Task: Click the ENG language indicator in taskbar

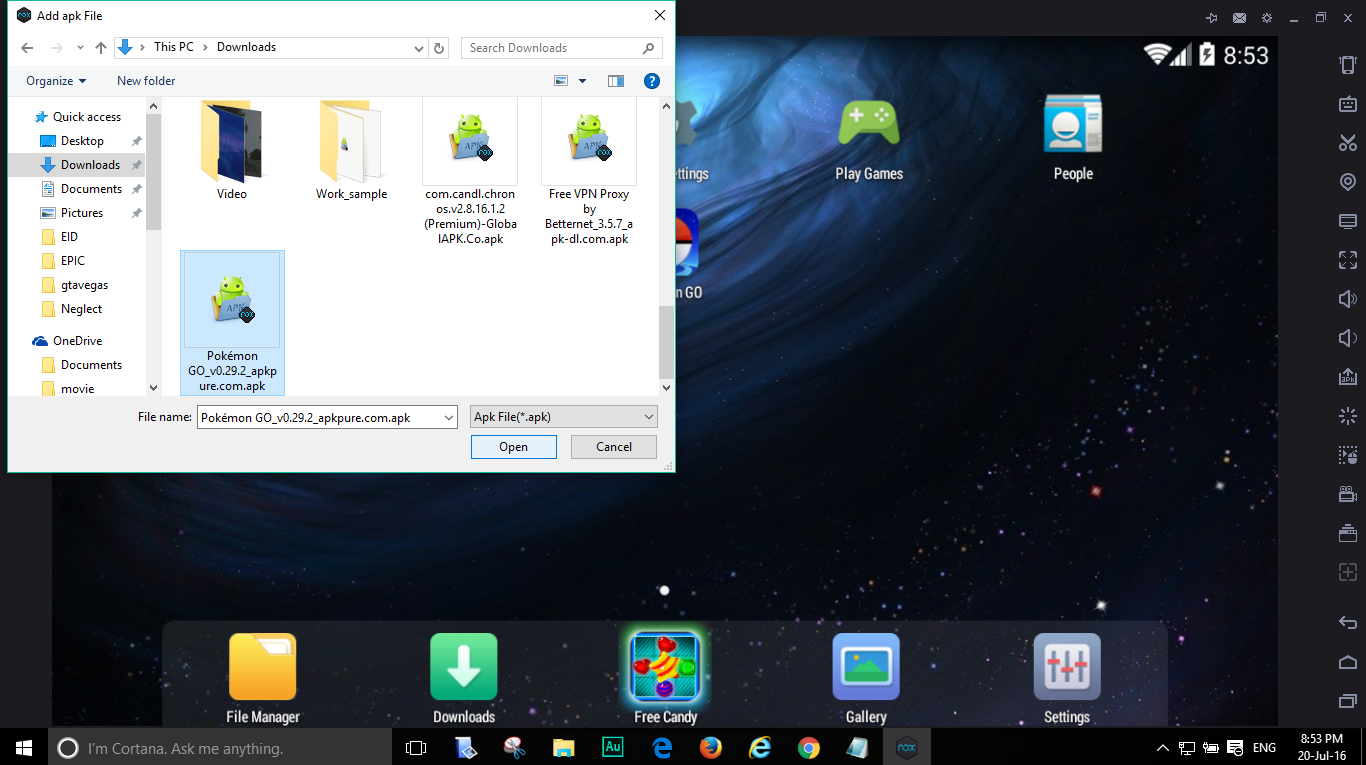Action: 1264,747
